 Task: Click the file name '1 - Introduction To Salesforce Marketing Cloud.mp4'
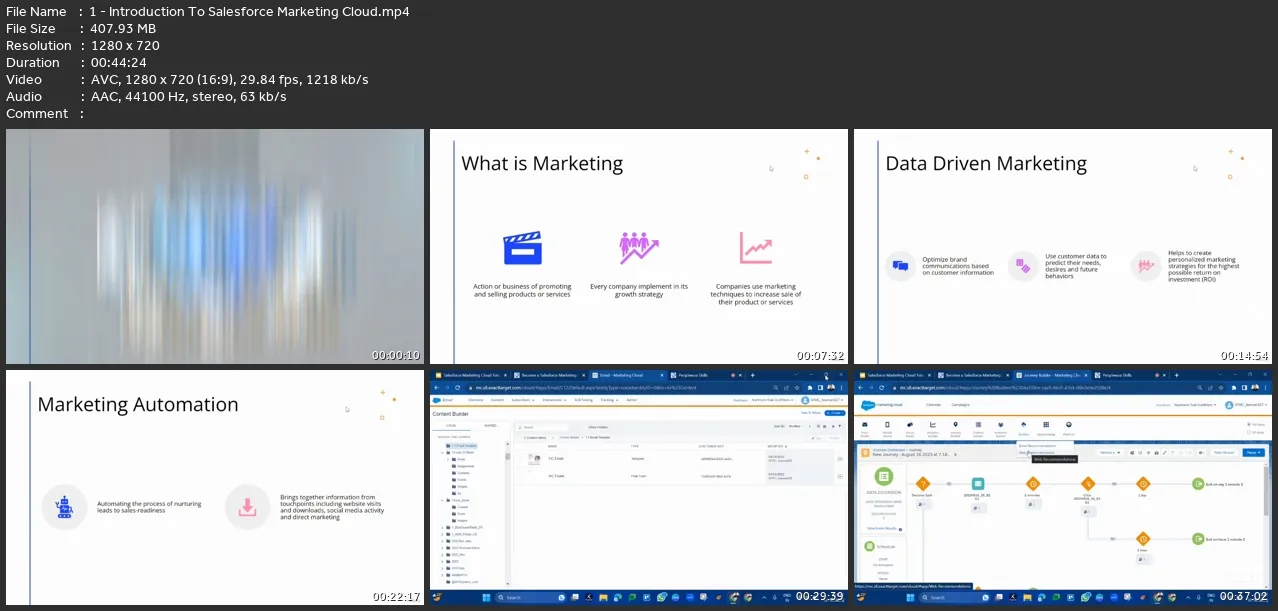pos(249,11)
